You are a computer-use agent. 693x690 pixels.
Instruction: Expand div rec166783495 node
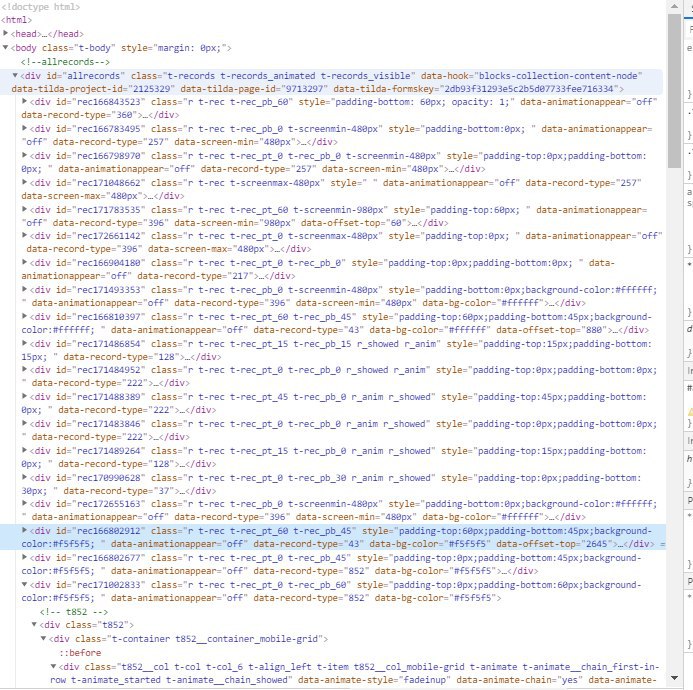click(x=25, y=128)
